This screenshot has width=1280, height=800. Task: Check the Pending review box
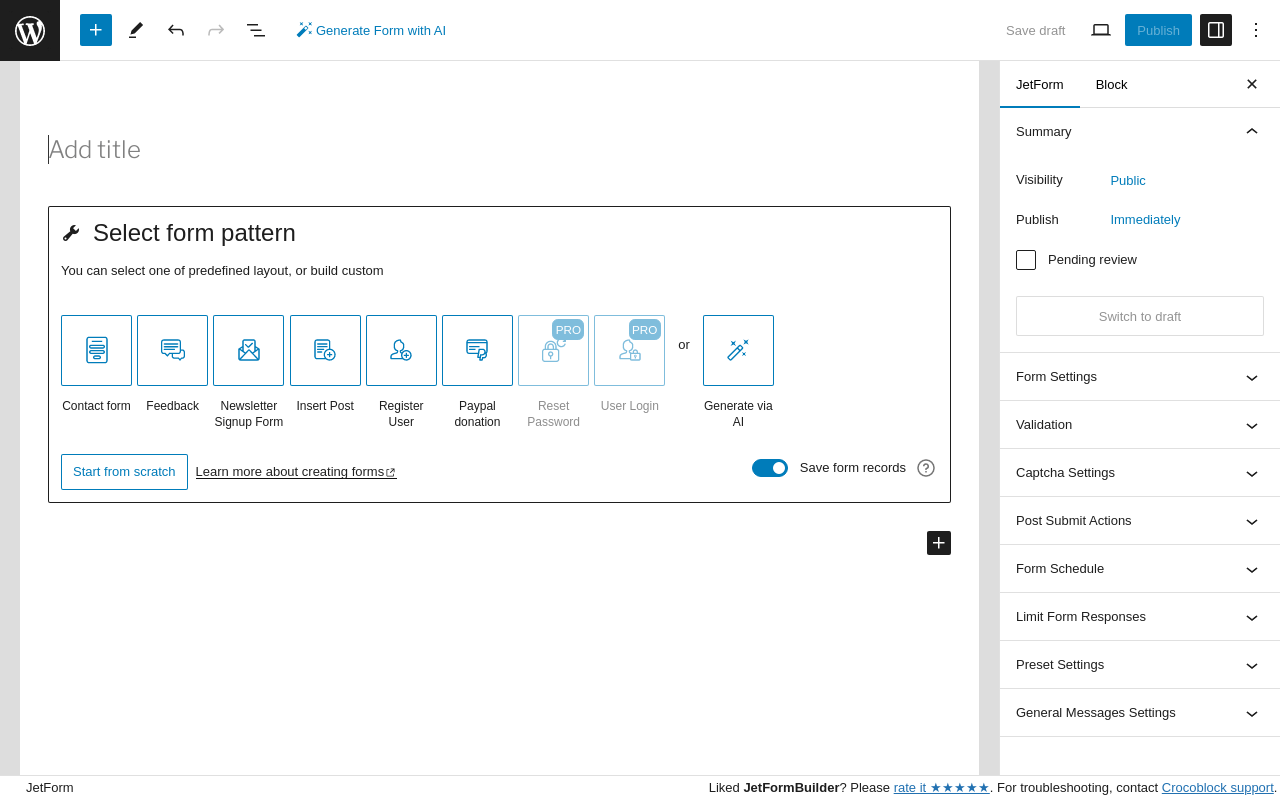coord(1026,260)
